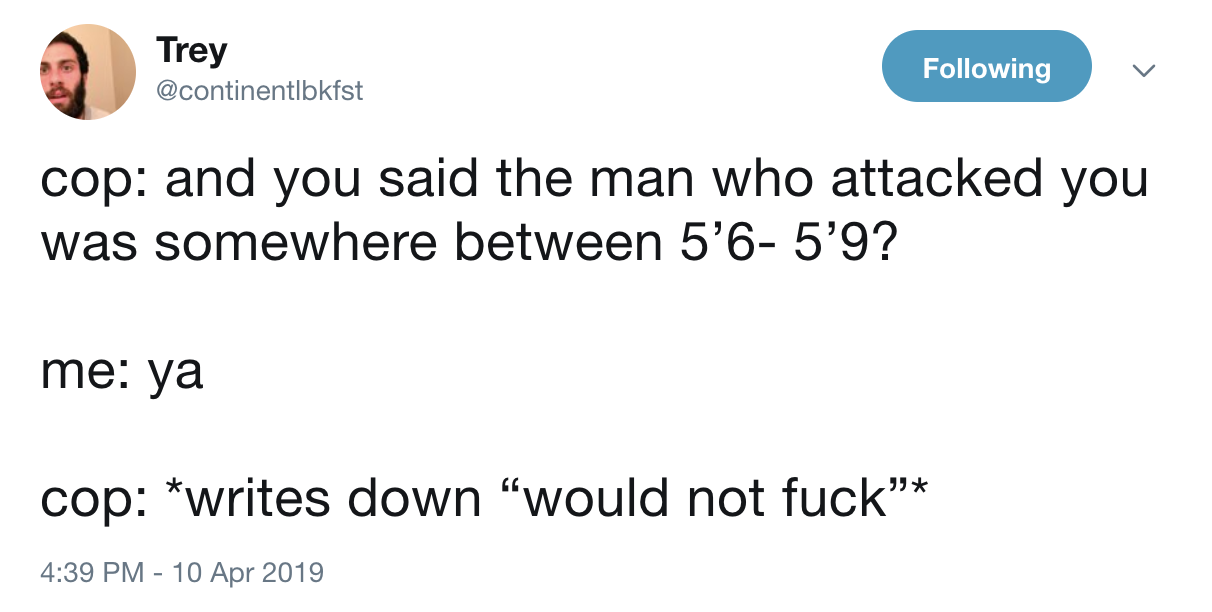Viewport: 1212px width, 612px height.
Task: Visit the @continentlbkfst handle link
Action: click(x=259, y=92)
